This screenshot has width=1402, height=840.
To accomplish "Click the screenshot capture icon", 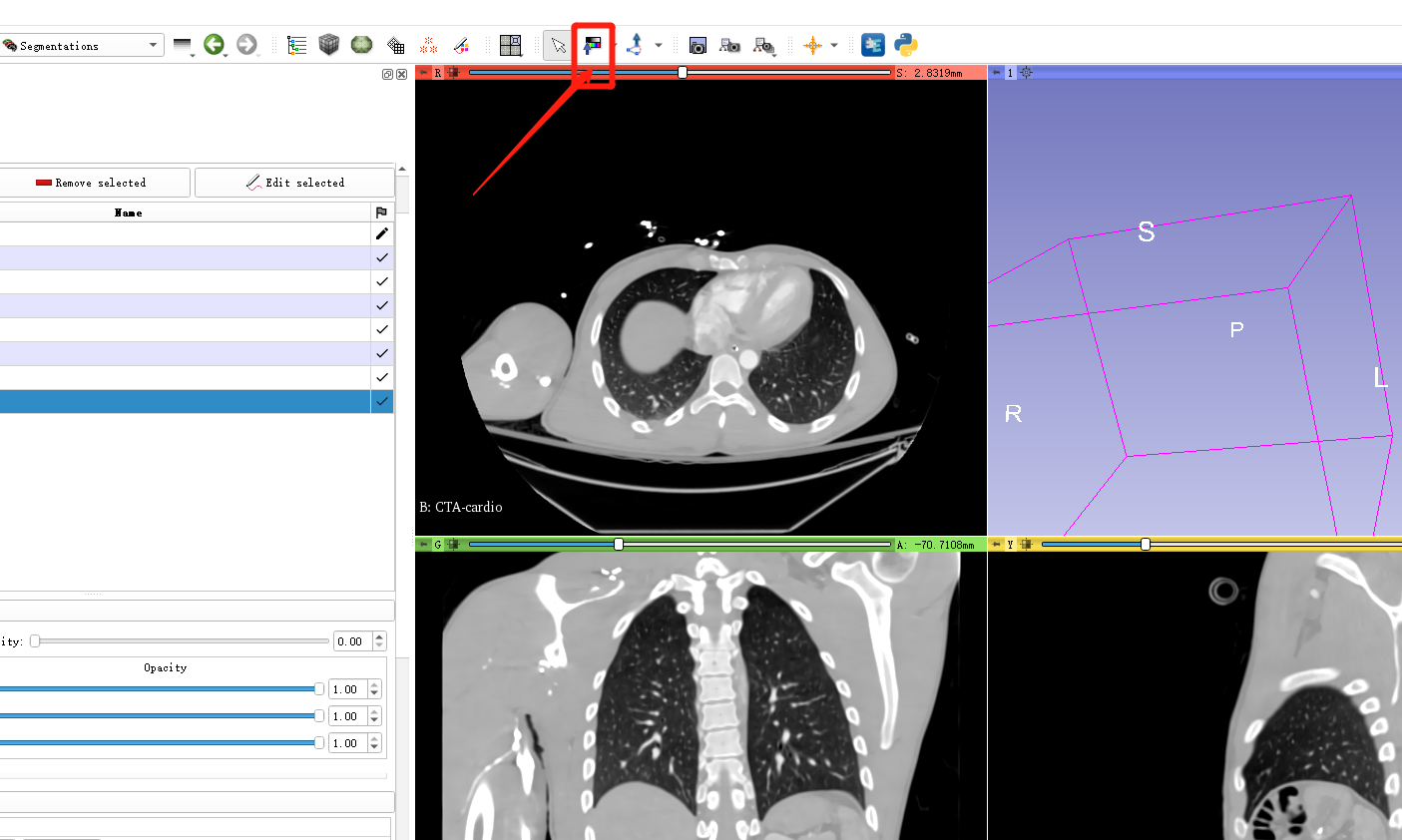I will (697, 45).
